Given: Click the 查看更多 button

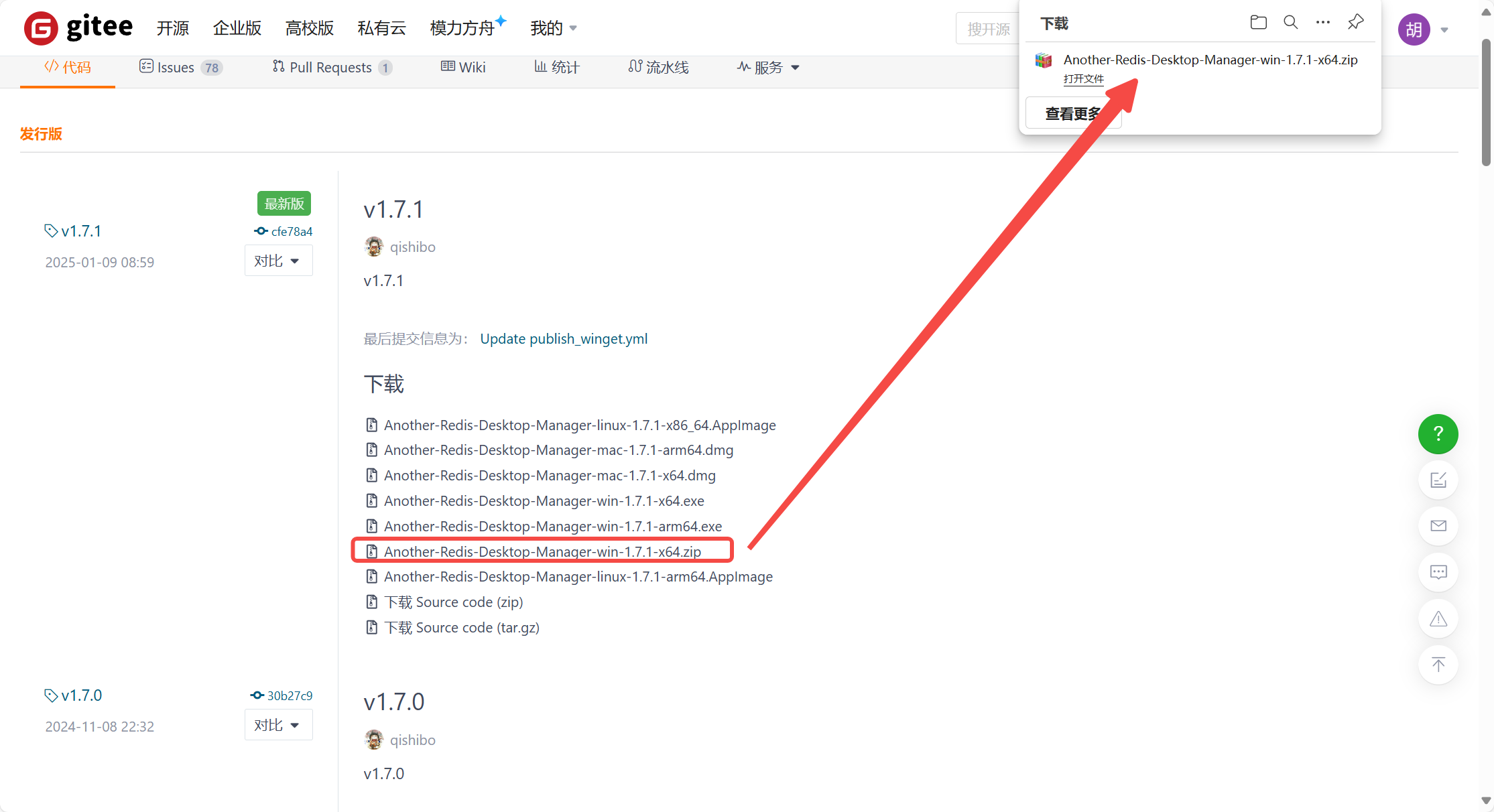Looking at the screenshot, I should (1073, 114).
